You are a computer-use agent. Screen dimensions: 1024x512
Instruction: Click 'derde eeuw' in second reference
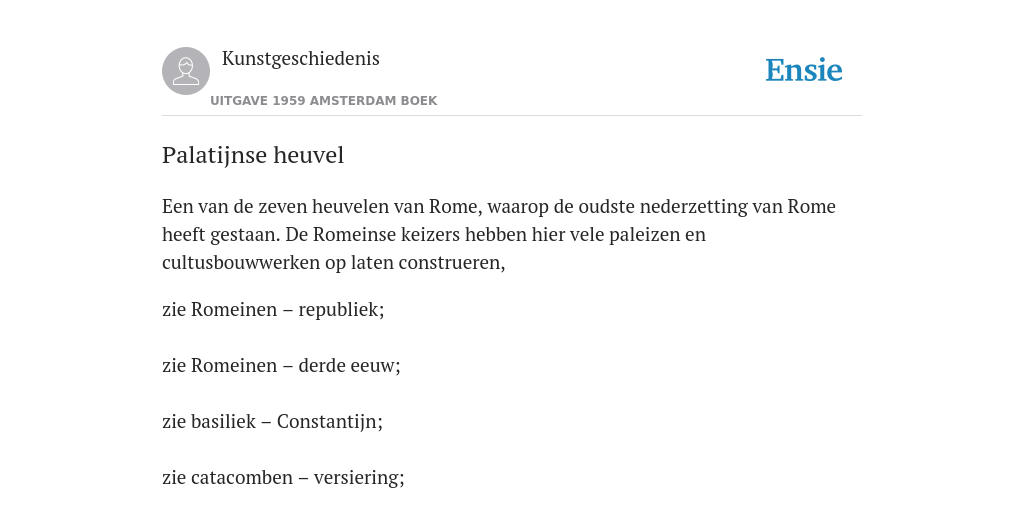(x=349, y=365)
